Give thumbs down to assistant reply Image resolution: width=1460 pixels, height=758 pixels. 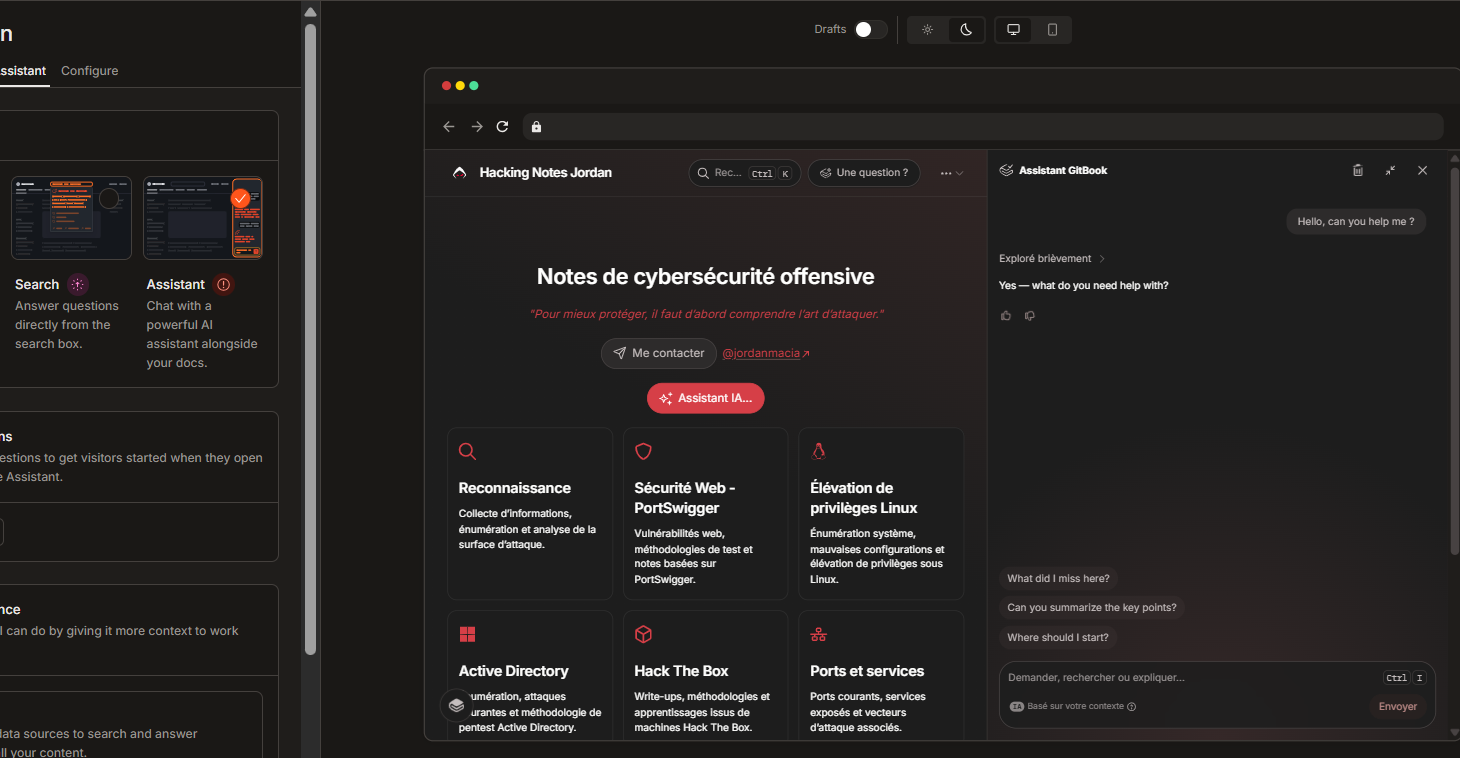1030,316
